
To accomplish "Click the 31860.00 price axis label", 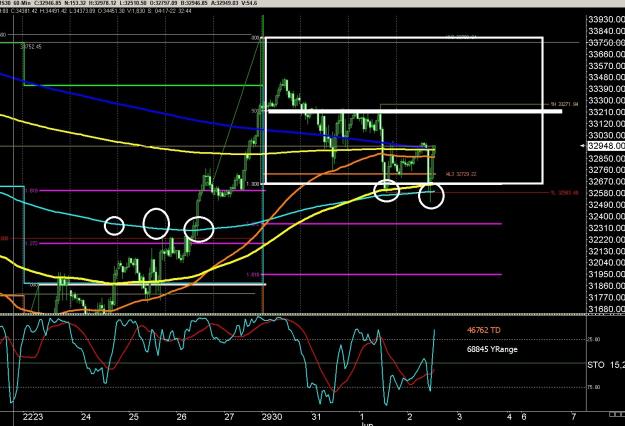I will point(606,286).
